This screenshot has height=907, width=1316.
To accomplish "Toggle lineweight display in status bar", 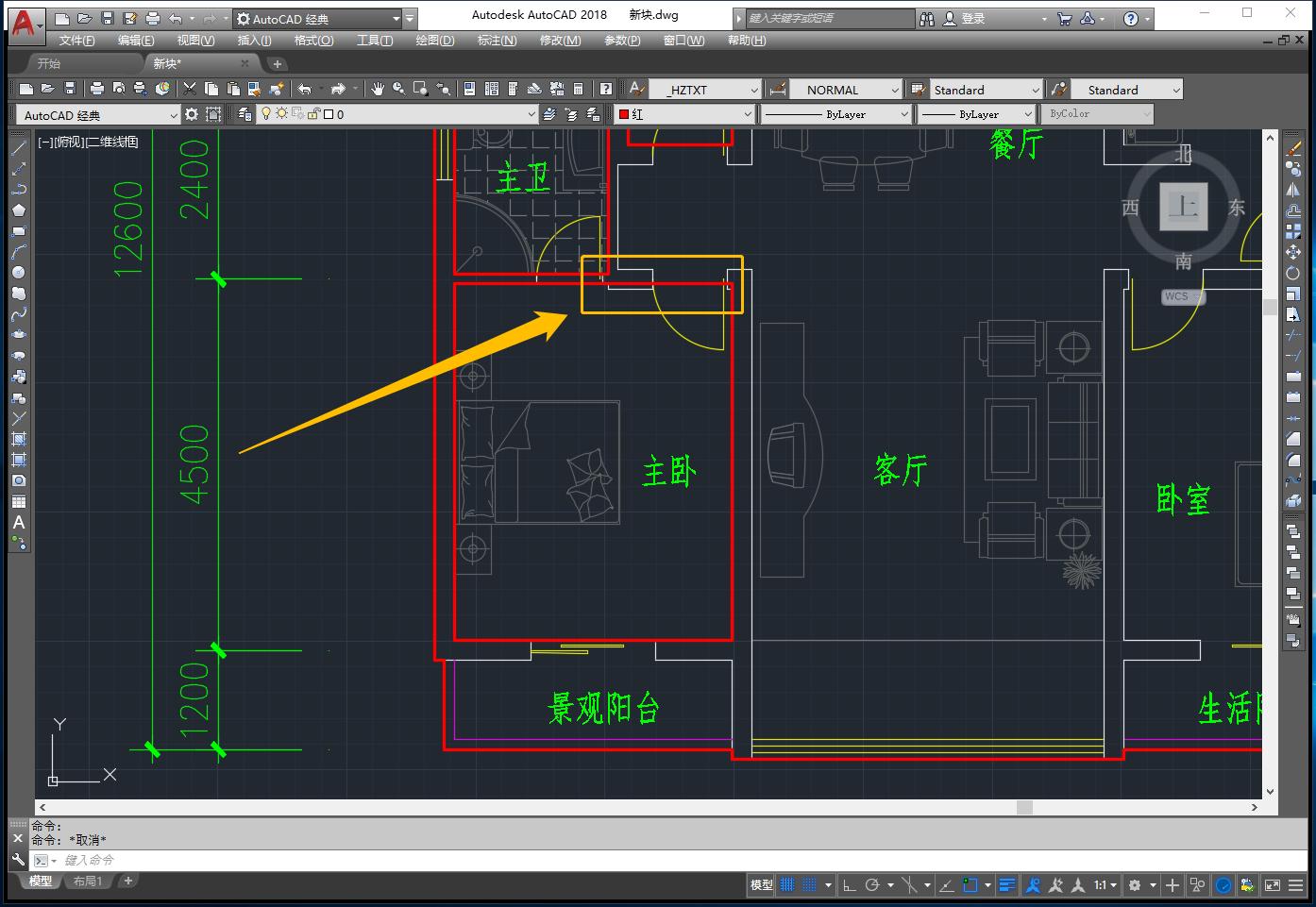I will [x=1007, y=884].
